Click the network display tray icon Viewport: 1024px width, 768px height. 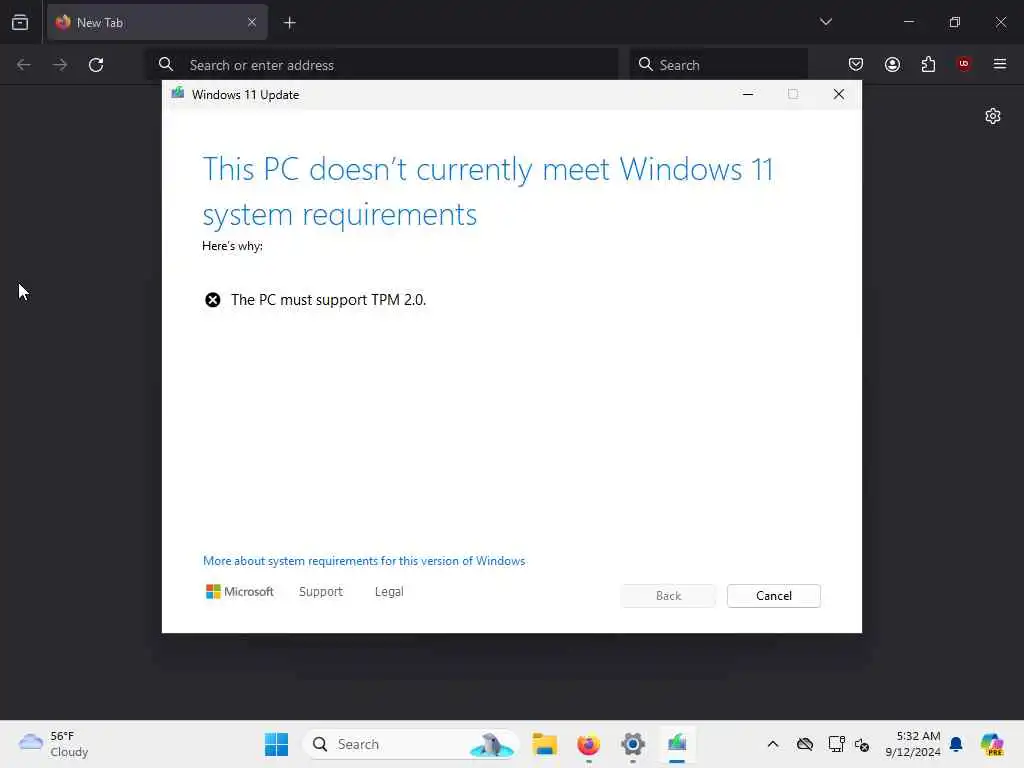coord(836,744)
